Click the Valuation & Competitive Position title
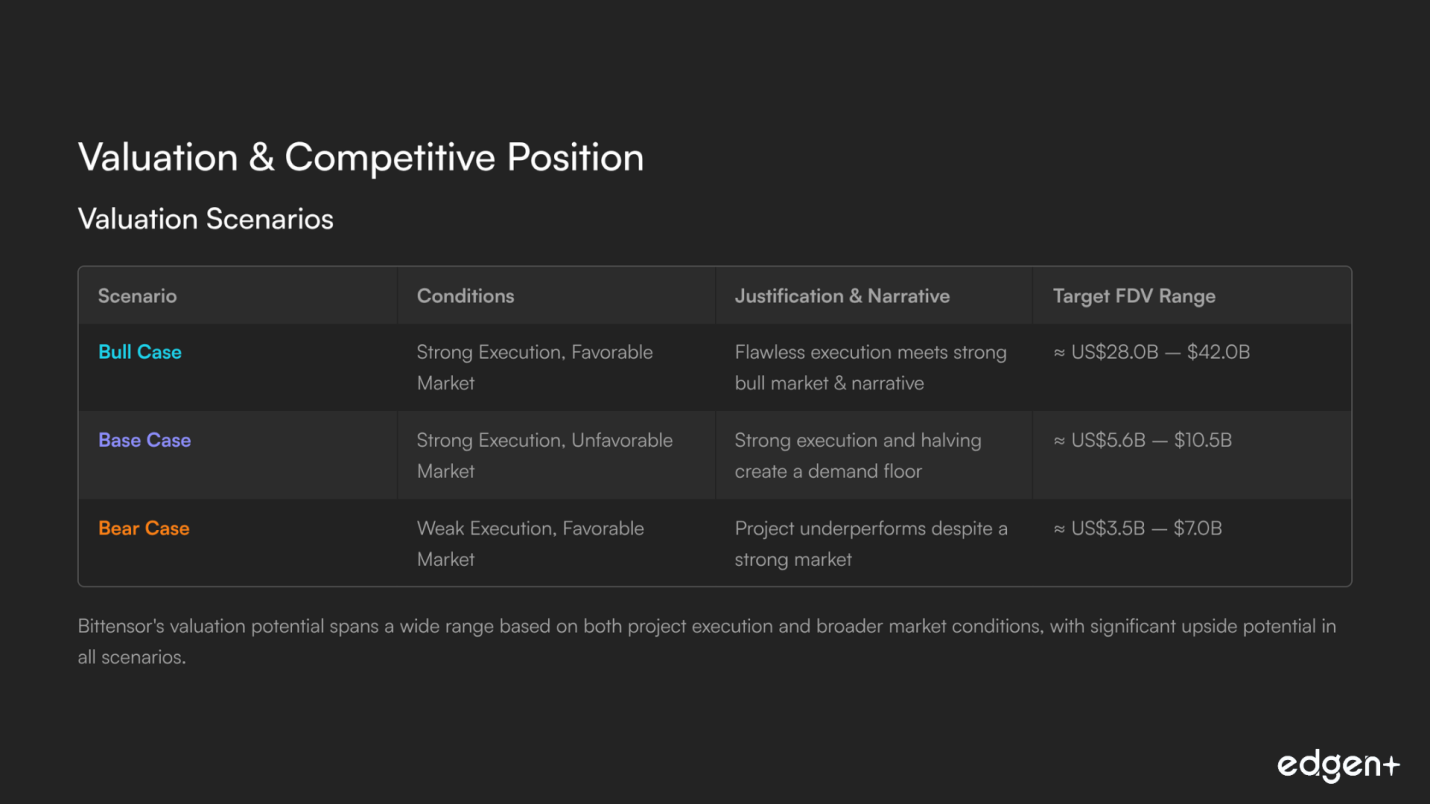The height and width of the screenshot is (804, 1430). point(360,158)
